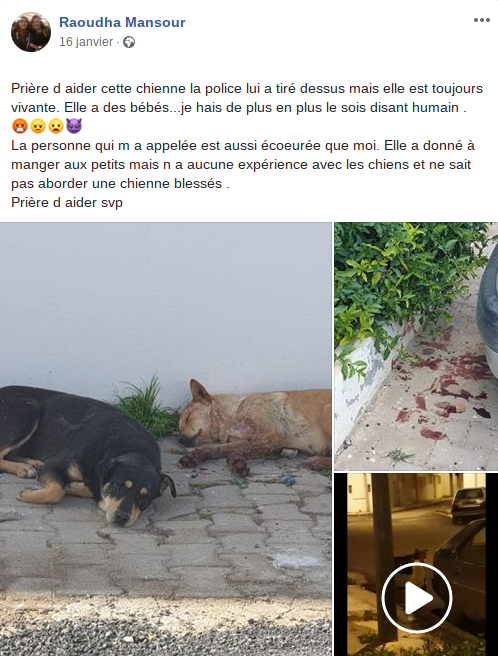Click the globe public privacy icon
Viewport: 498px width, 656px height.
[x=129, y=42]
